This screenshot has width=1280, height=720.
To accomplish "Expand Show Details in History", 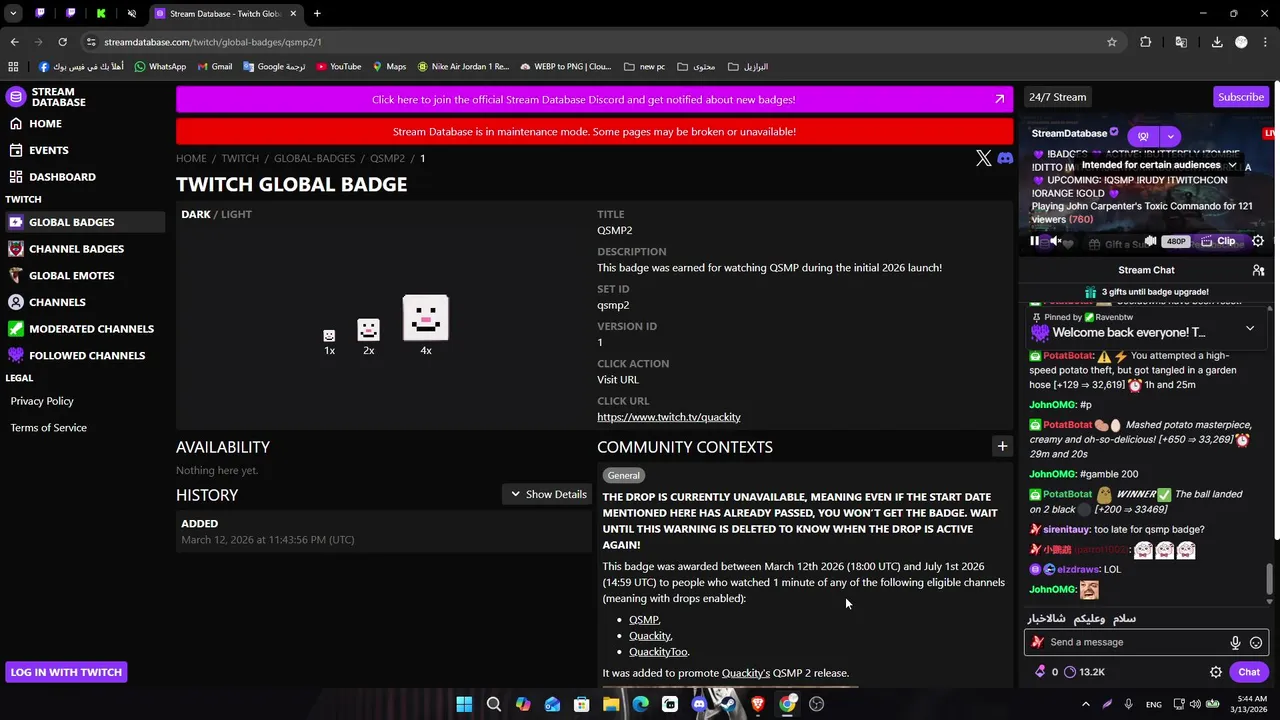I will click(548, 494).
